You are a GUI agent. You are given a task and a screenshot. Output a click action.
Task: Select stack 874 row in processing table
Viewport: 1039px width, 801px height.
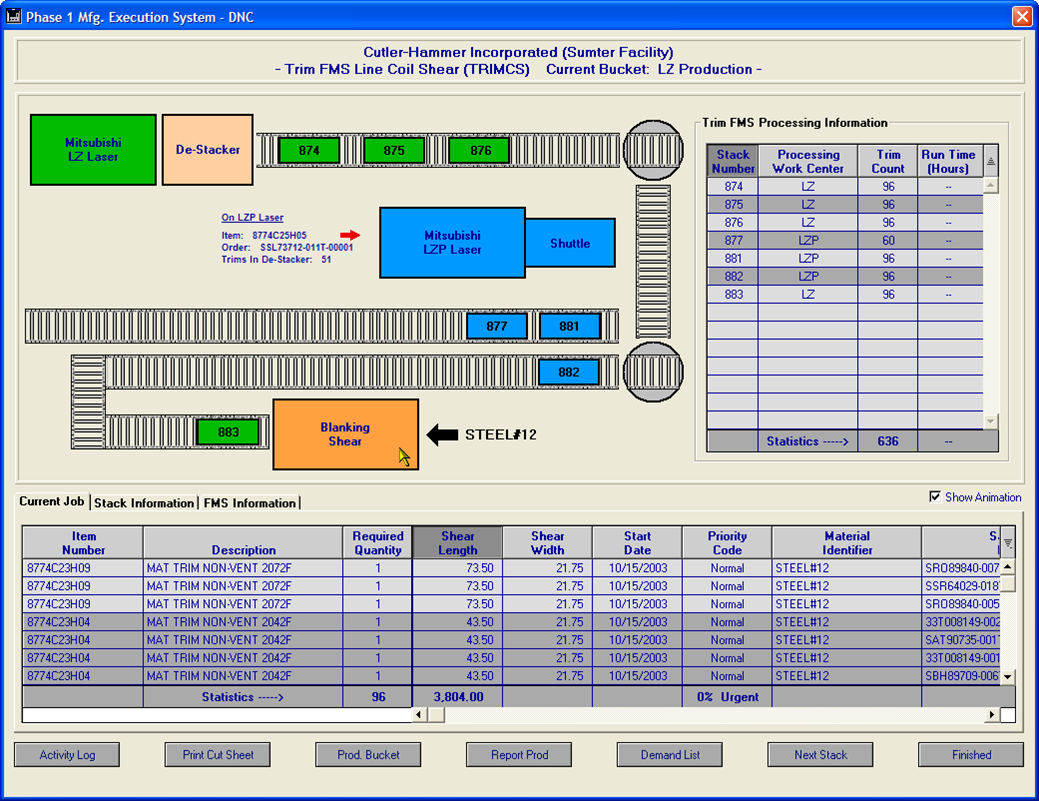[x=845, y=187]
